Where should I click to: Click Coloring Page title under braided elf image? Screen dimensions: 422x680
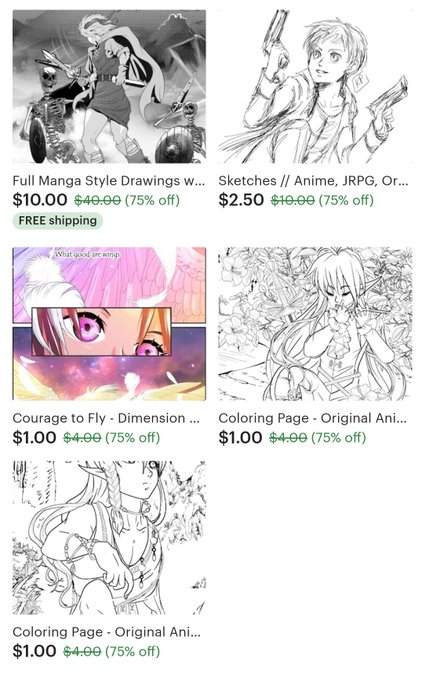pos(107,632)
